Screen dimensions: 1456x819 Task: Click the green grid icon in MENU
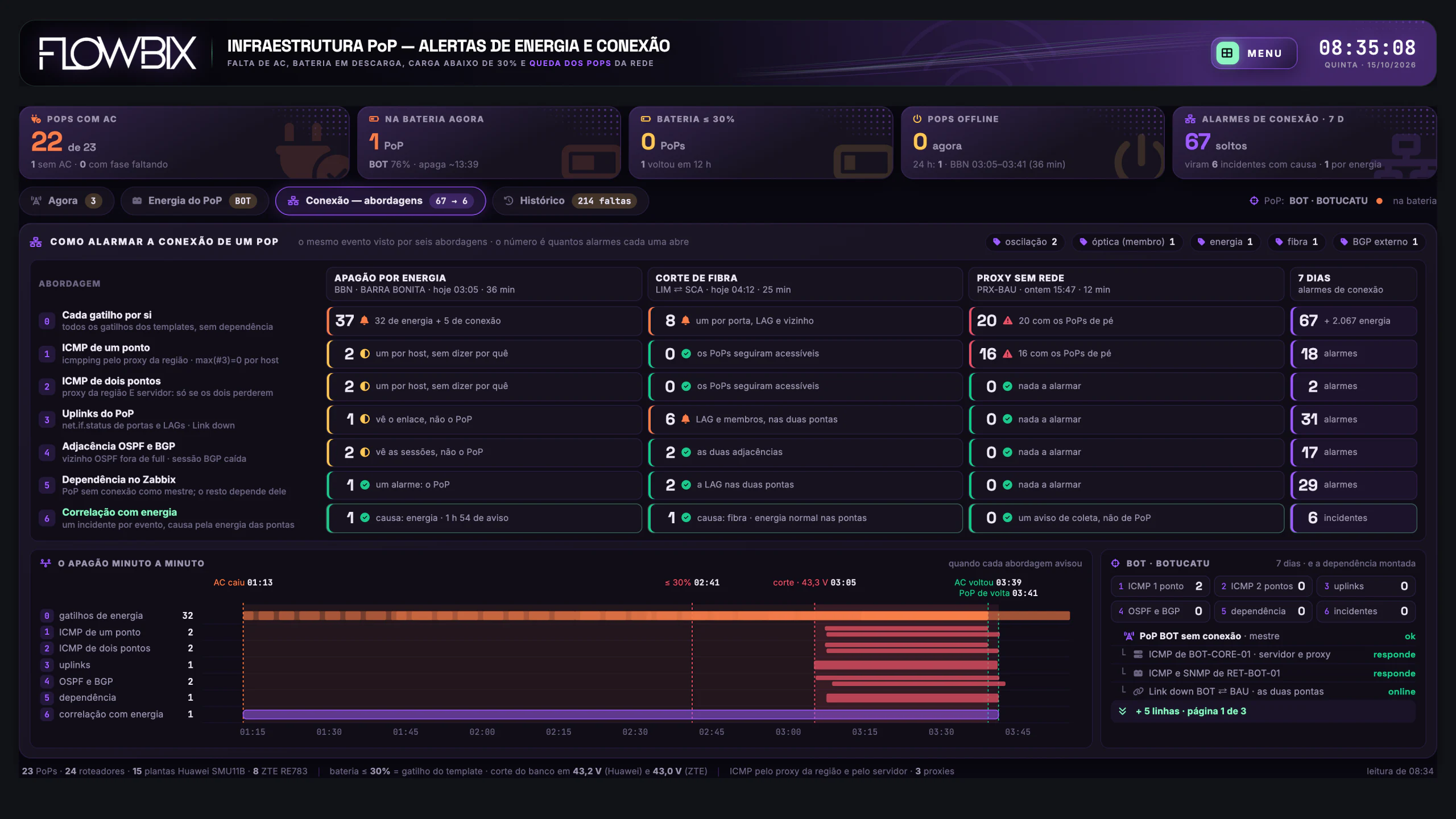[1227, 53]
